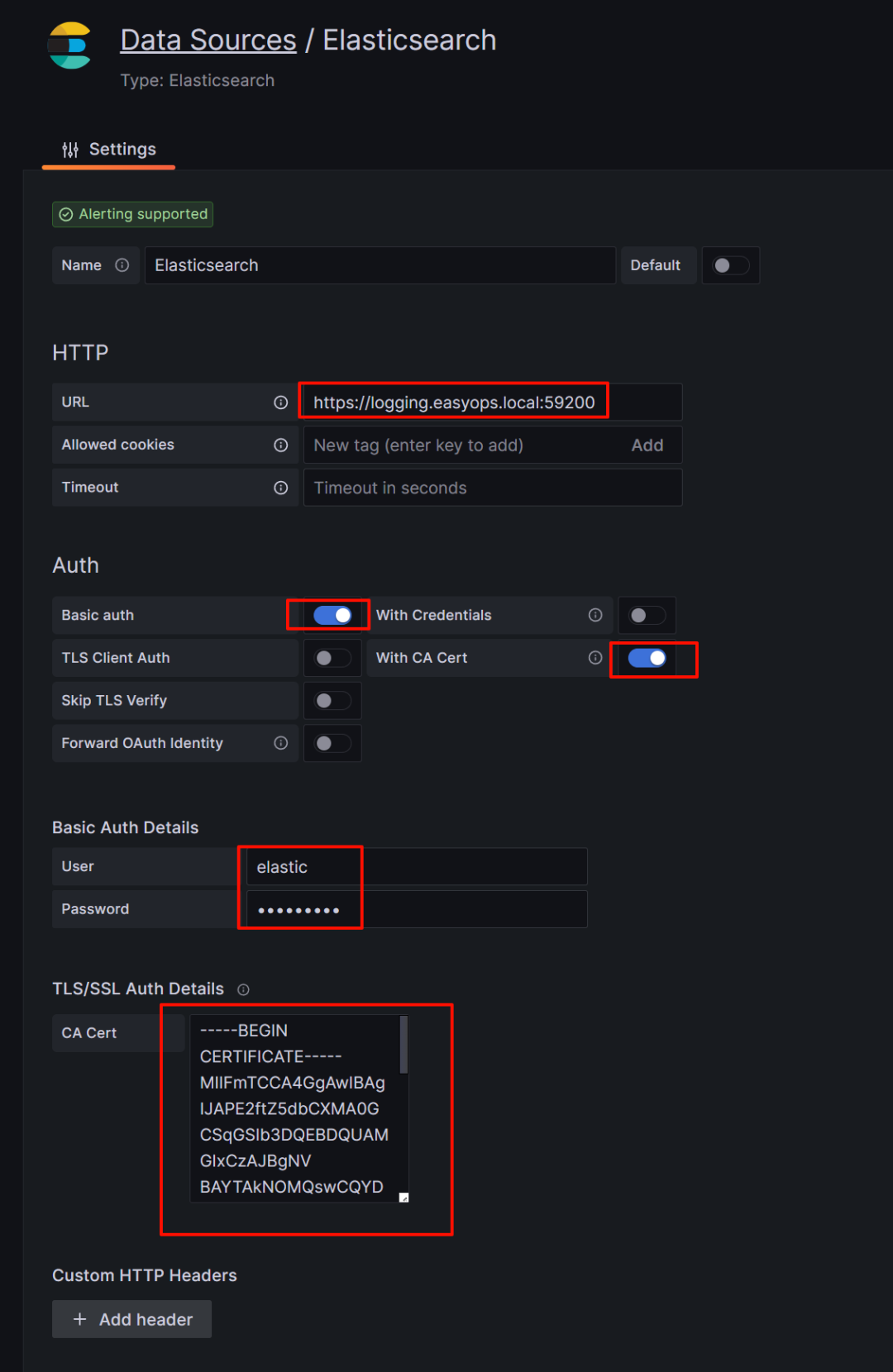Toggle the Default data source switch
Viewport: 893px width, 1372px height.
(x=731, y=265)
